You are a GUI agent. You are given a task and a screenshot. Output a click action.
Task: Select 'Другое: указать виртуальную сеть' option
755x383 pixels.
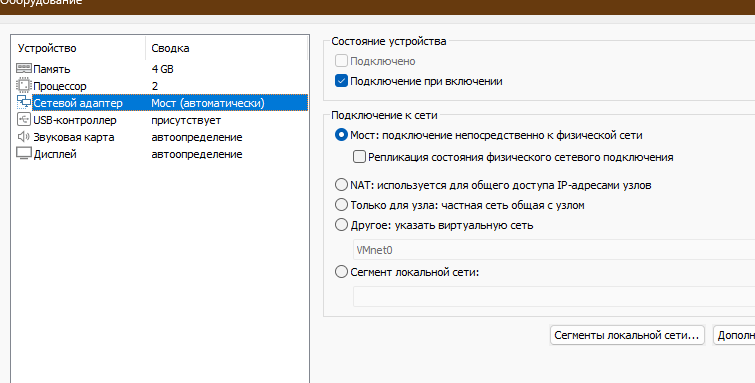point(341,225)
